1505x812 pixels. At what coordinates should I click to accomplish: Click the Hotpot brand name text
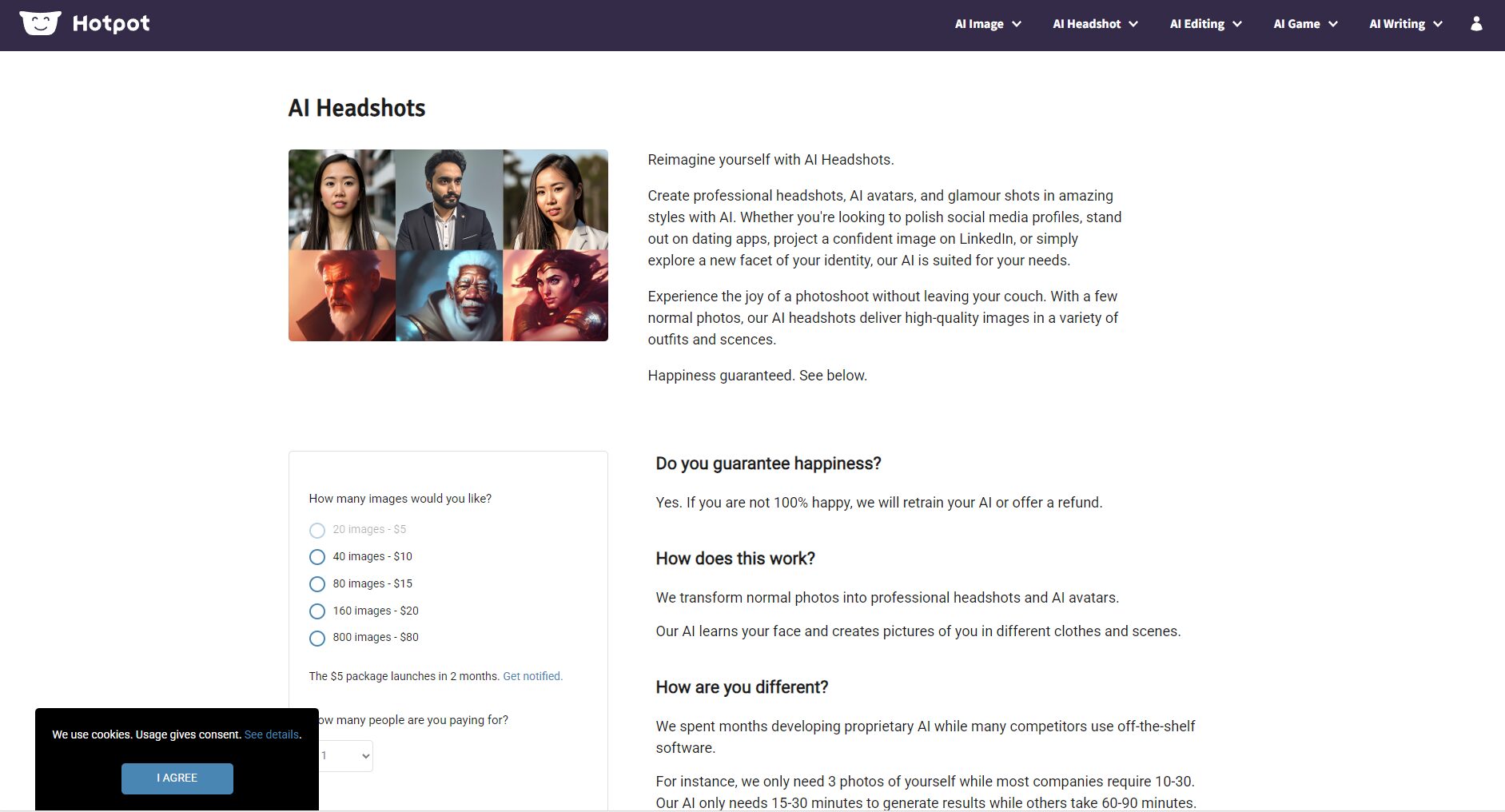[111, 24]
